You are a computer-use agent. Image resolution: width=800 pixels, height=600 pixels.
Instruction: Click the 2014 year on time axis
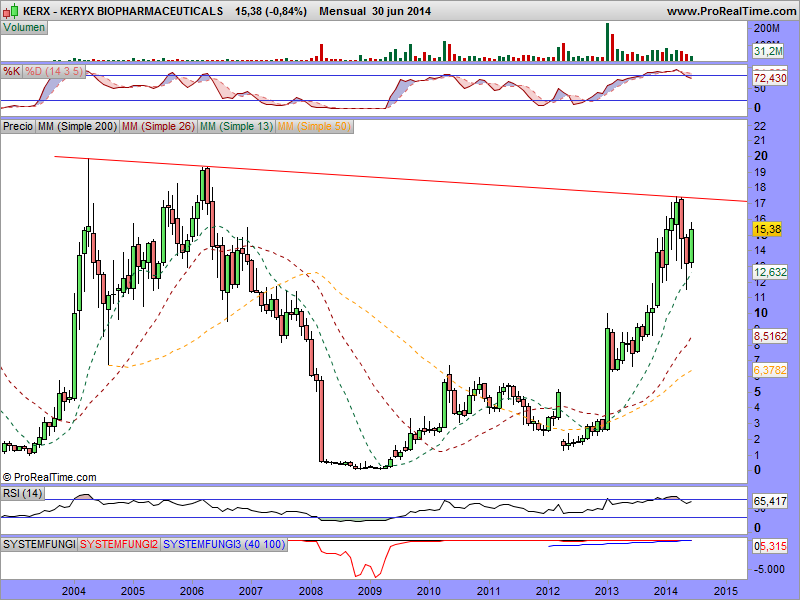[666, 591]
